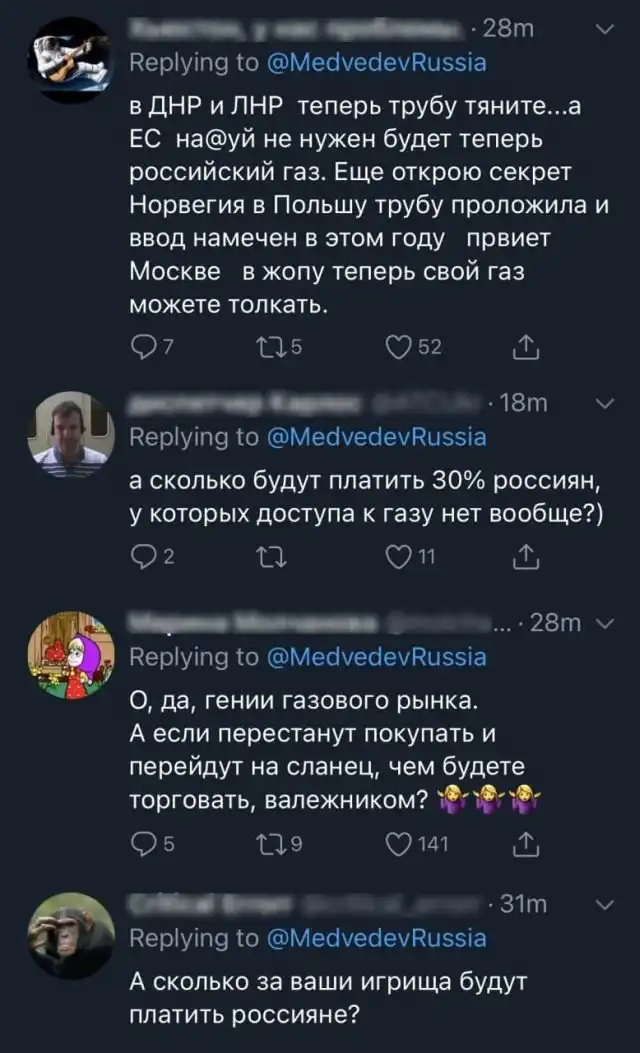This screenshot has height=1053, width=640.
Task: Expand the menu chevron on the 18m tweet
Action: pyautogui.click(x=603, y=403)
